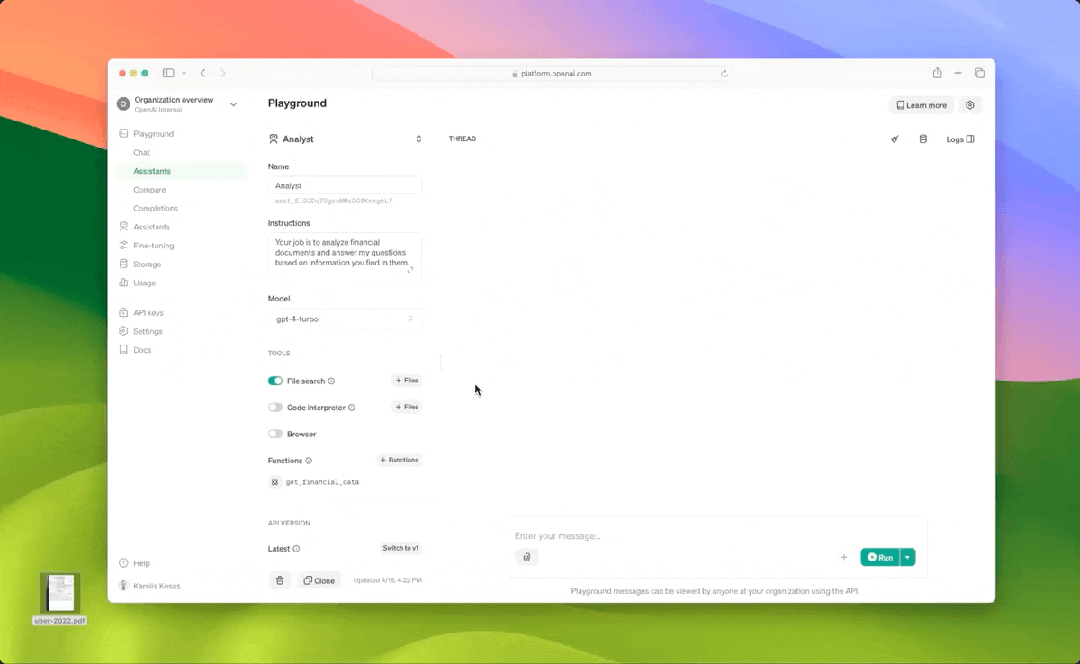Viewport: 1080px width, 664px height.
Task: Enable the Browser tool toggle
Action: click(276, 434)
